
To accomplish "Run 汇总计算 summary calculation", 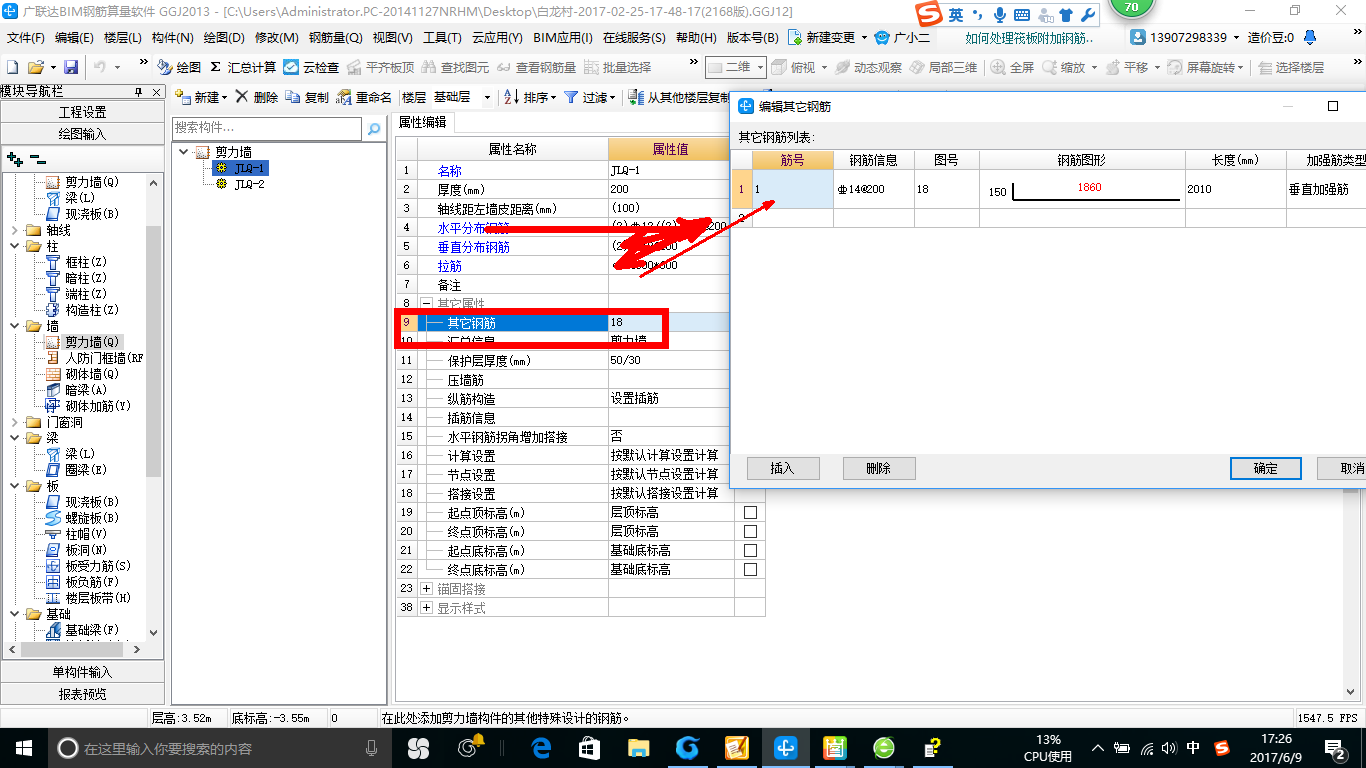I will tap(243, 67).
